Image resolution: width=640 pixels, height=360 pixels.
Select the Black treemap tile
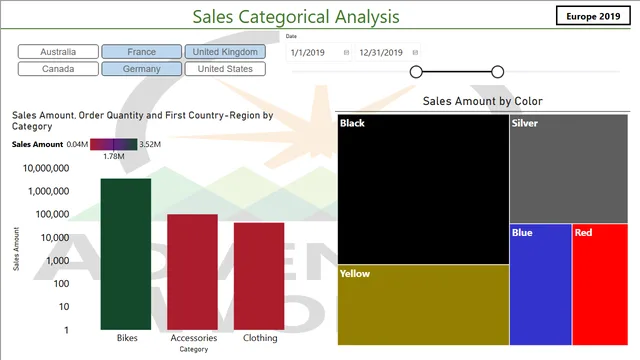423,189
